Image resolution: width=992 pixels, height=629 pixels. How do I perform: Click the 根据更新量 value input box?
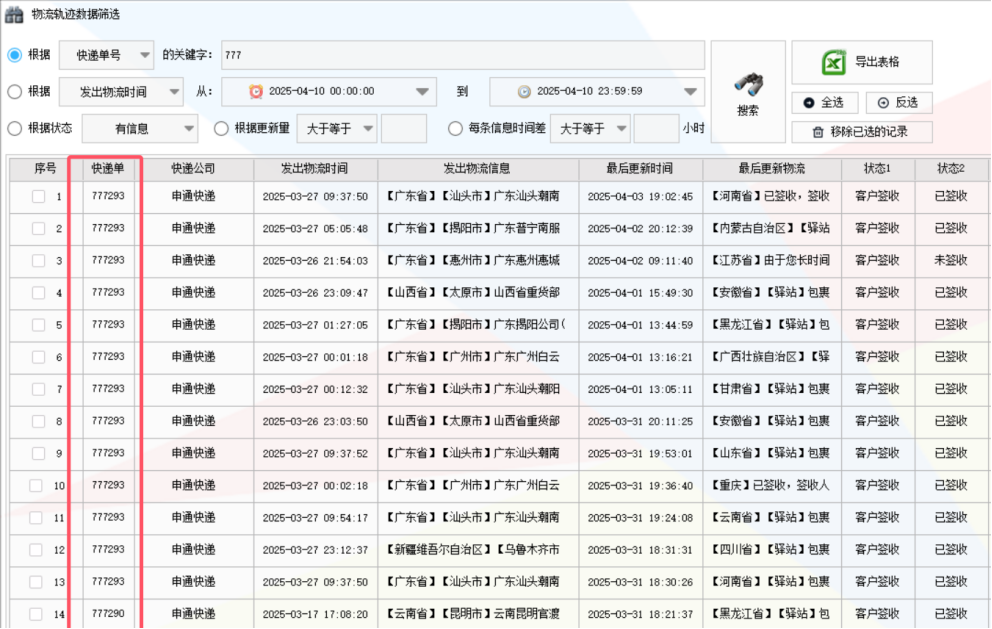coord(404,128)
